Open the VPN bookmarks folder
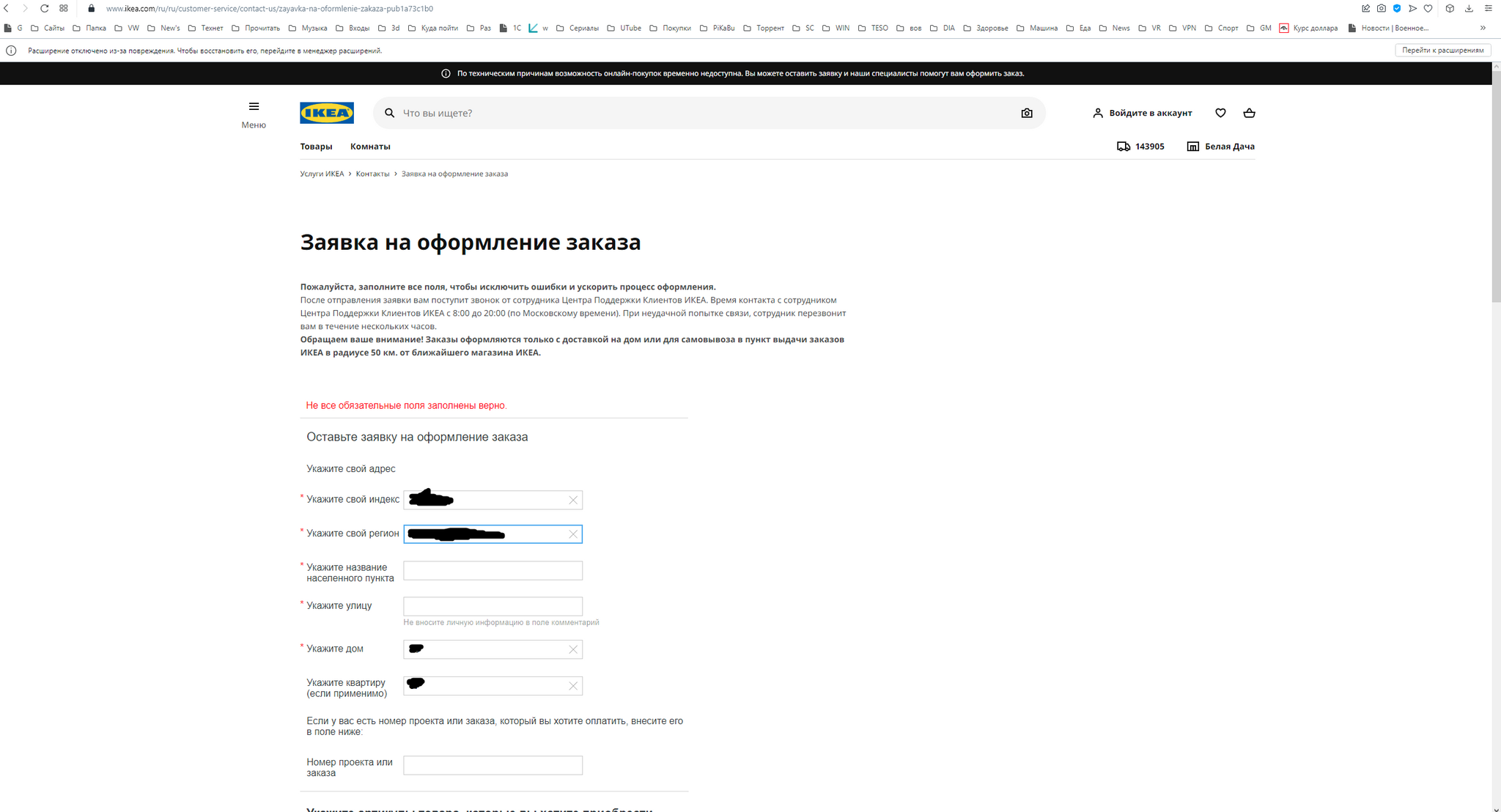 1182,28
